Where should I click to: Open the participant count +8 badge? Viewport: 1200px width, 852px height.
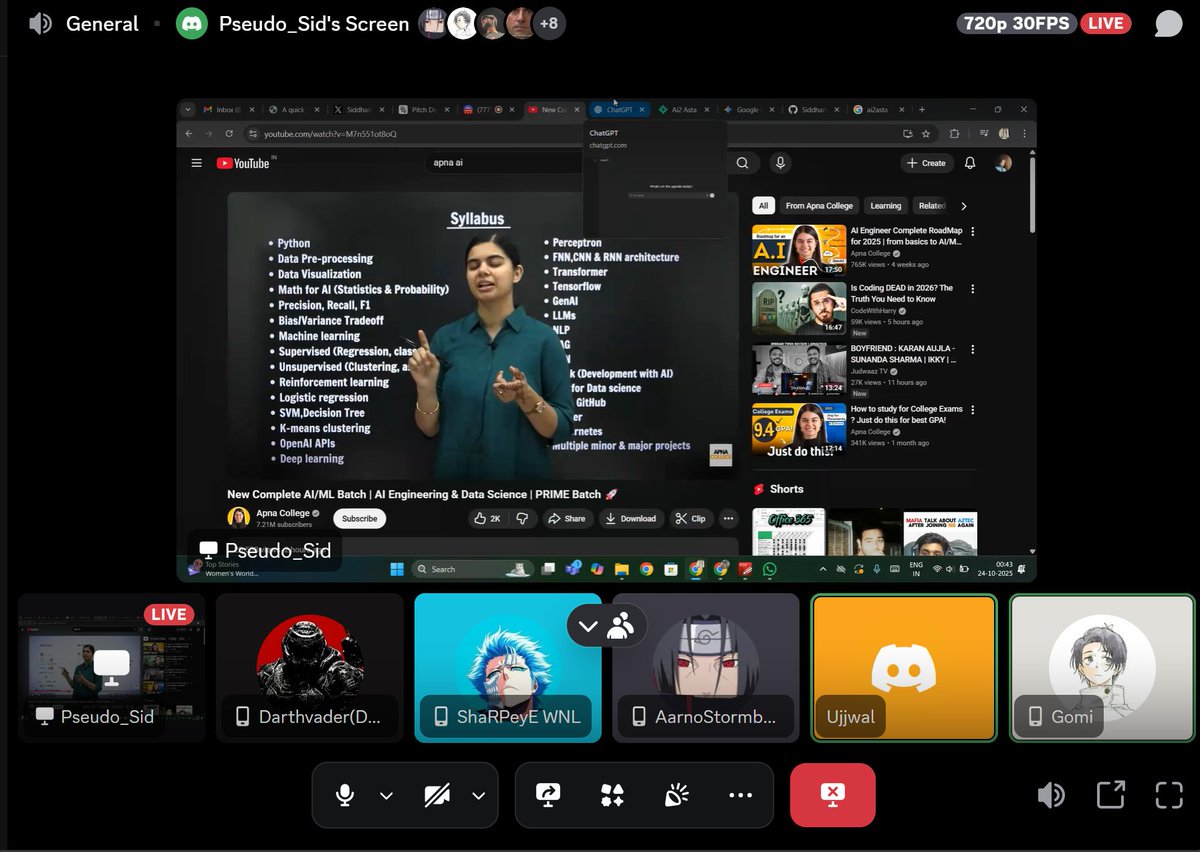[x=550, y=23]
